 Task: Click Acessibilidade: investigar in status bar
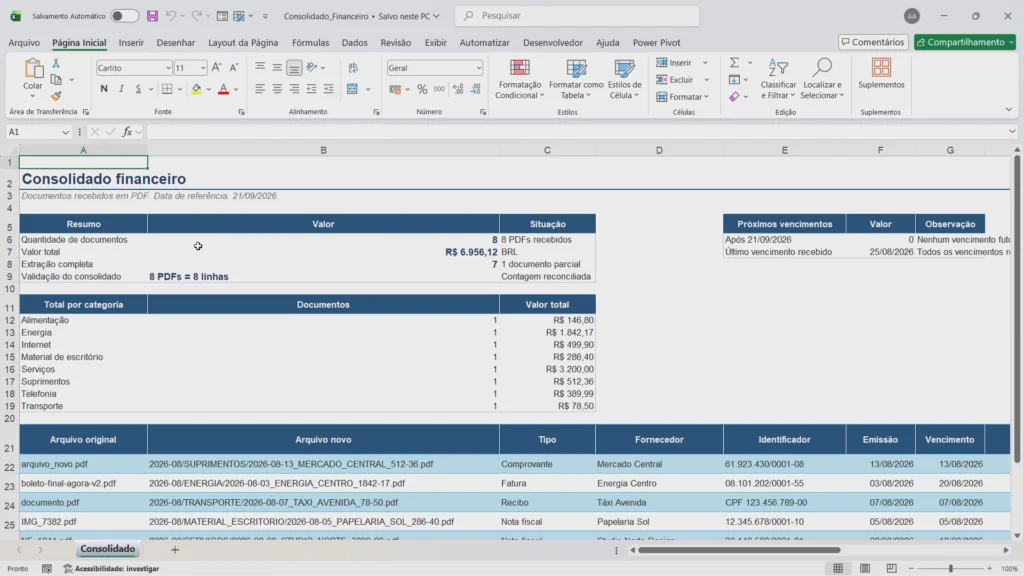(x=111, y=569)
